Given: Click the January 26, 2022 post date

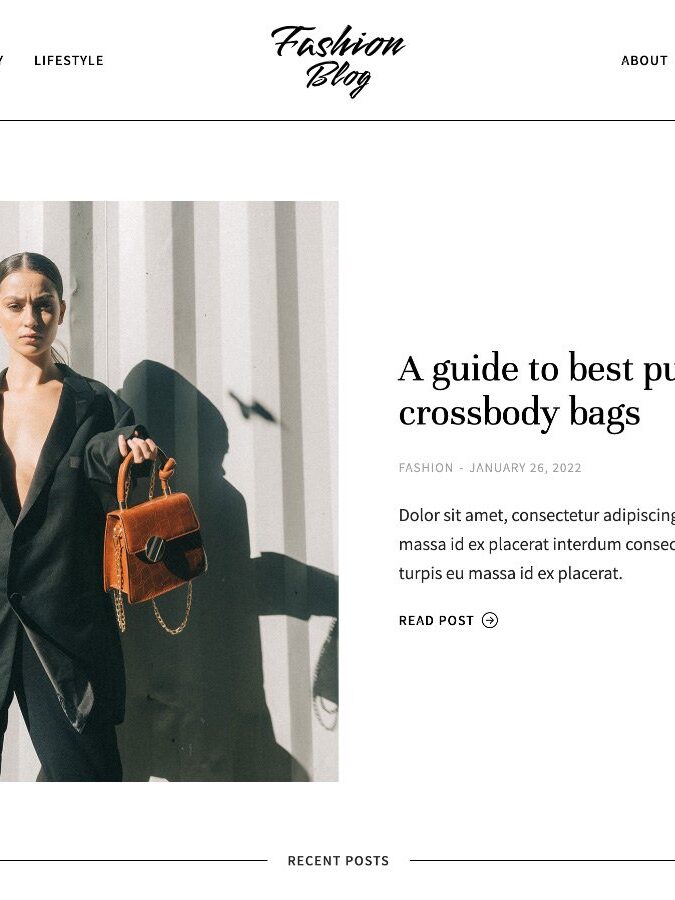Looking at the screenshot, I should point(525,468).
